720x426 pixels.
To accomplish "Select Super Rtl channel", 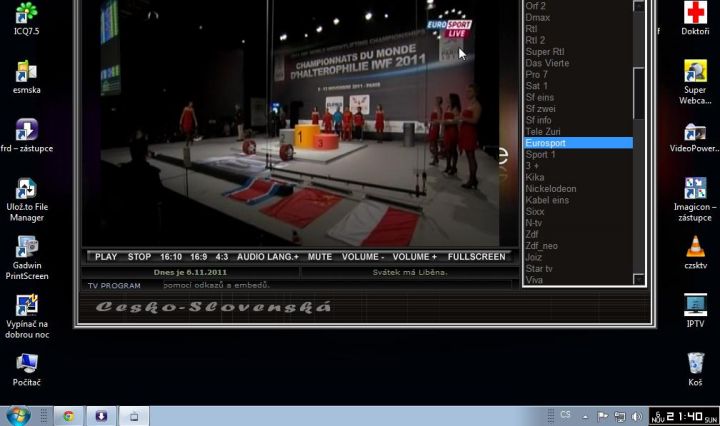I will click(x=545, y=51).
